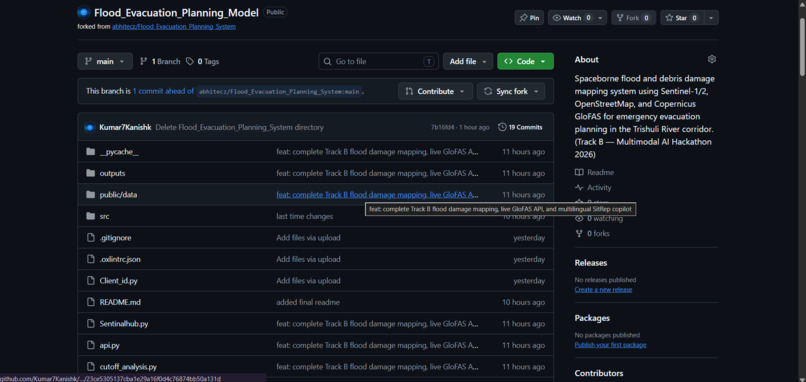This screenshot has height=382, width=806.
Task: Pin this repository with the Pin button
Action: (529, 18)
